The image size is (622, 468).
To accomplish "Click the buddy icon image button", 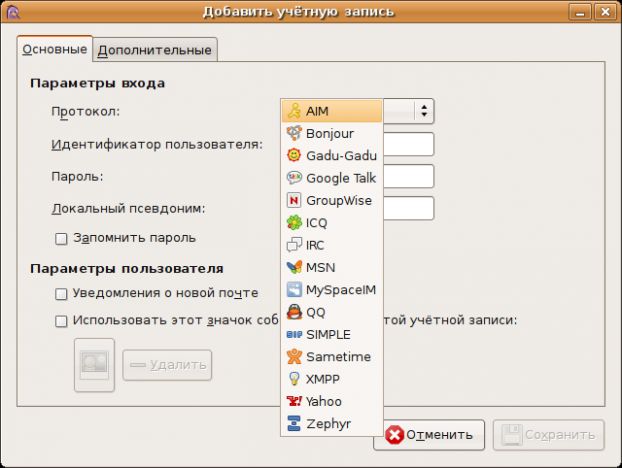I will coord(94,365).
